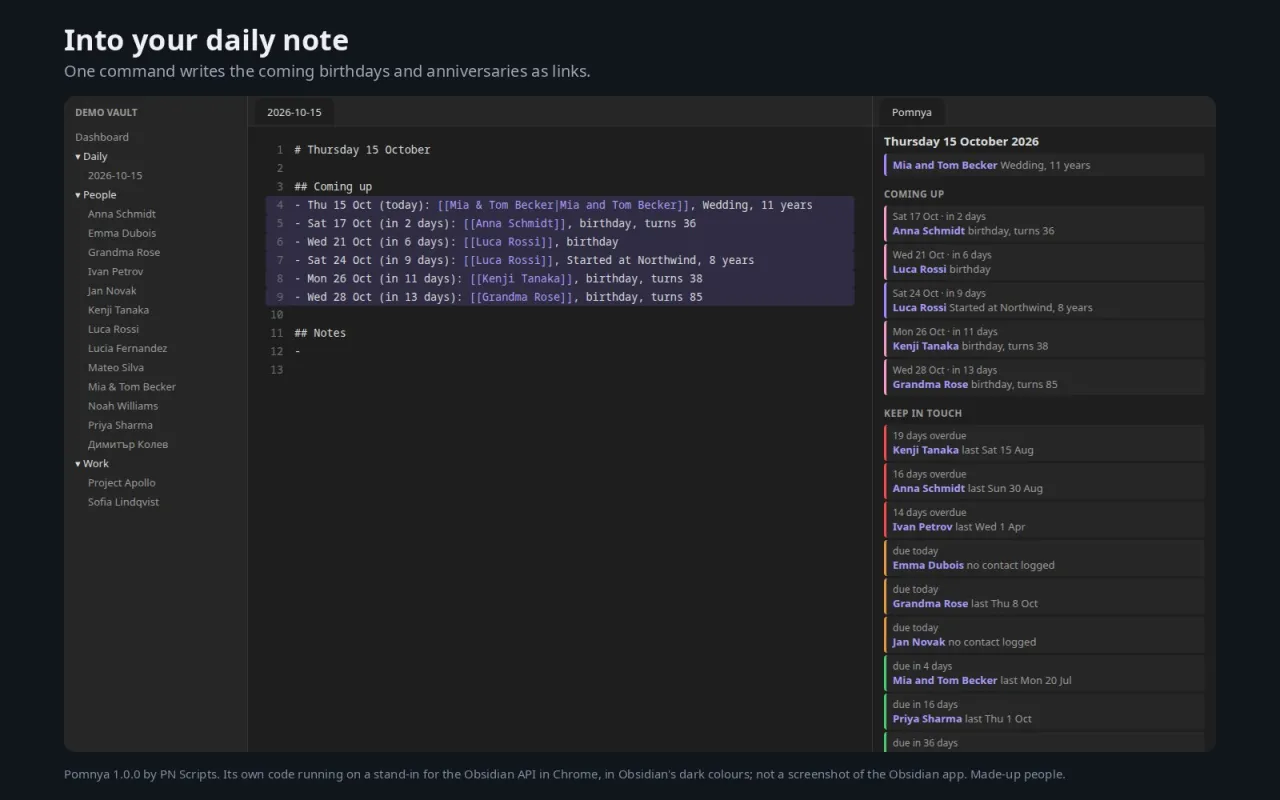1280x800 pixels.
Task: Open Mia and Tom Becker's Wedding entry in Pomnya
Action: [x=1044, y=165]
